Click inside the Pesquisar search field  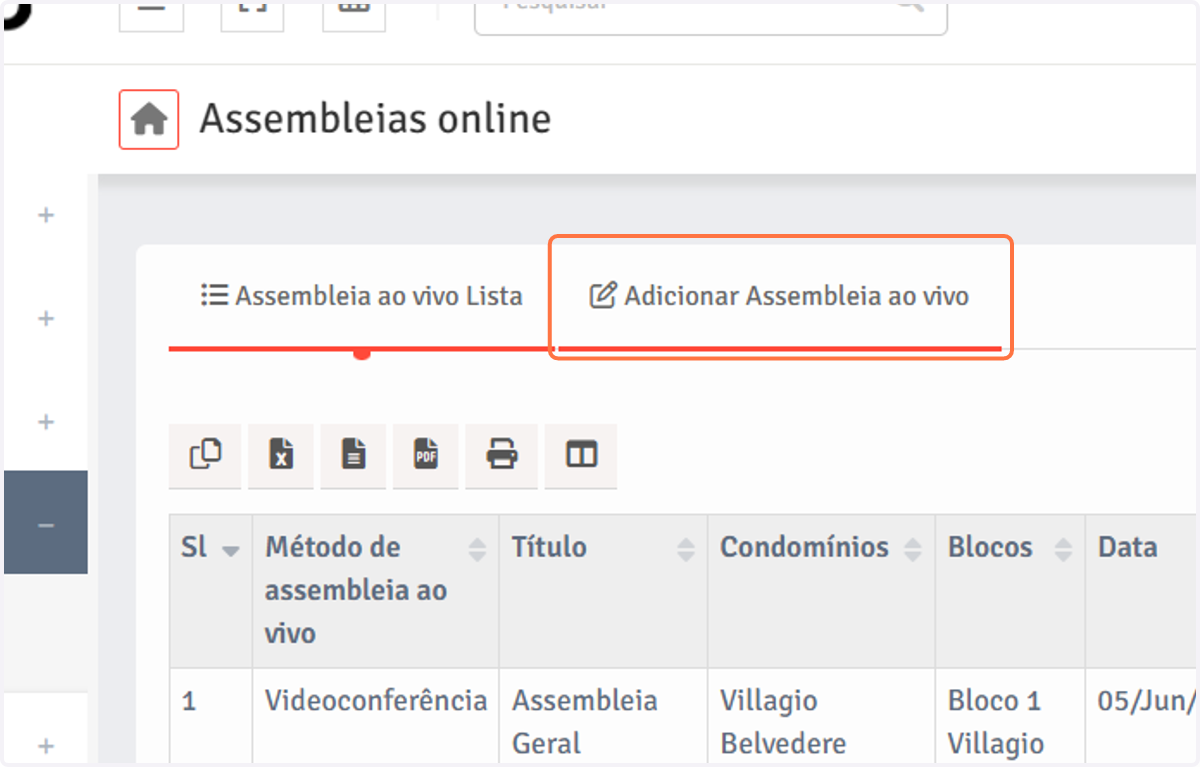tap(710, 17)
